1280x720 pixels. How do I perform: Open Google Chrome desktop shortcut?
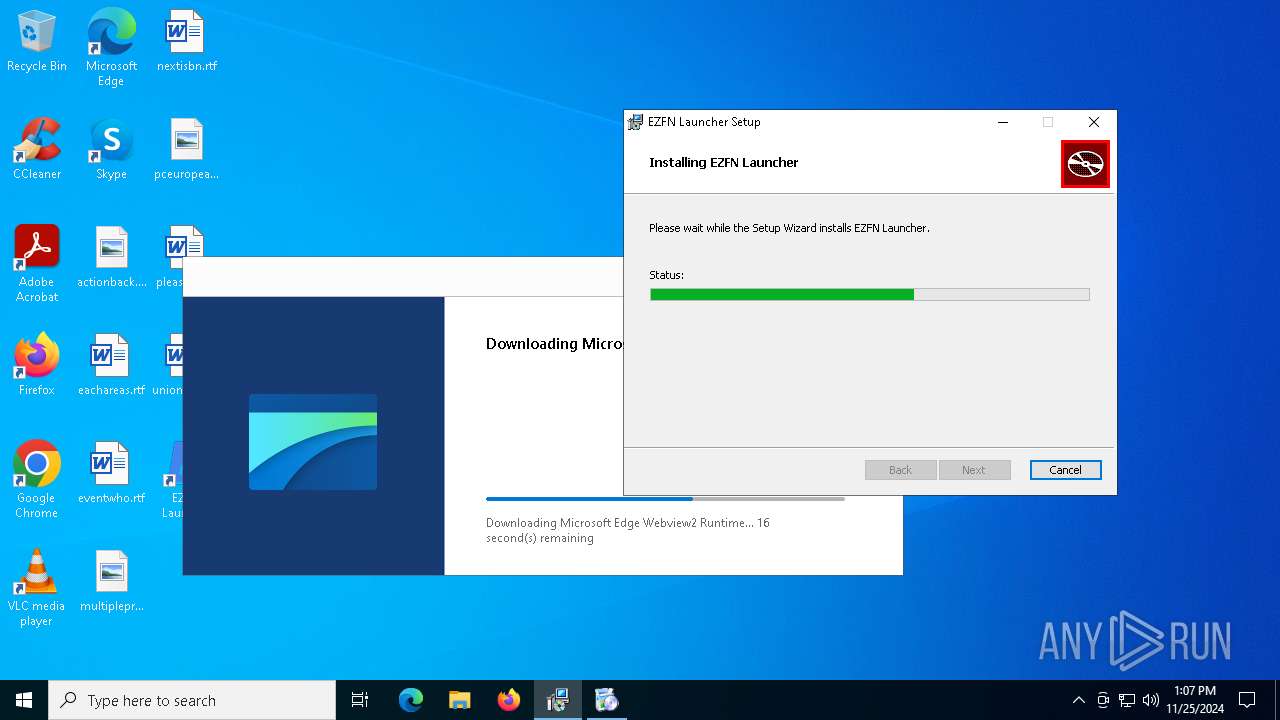click(37, 479)
